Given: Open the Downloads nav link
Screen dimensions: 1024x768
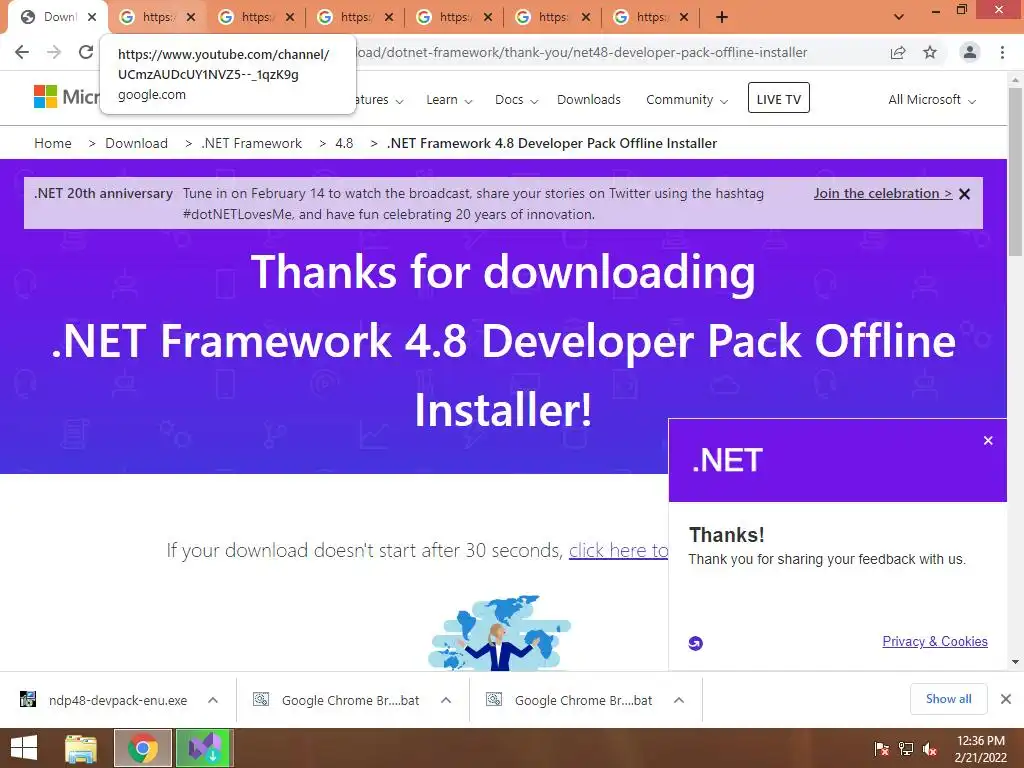Looking at the screenshot, I should pos(588,100).
